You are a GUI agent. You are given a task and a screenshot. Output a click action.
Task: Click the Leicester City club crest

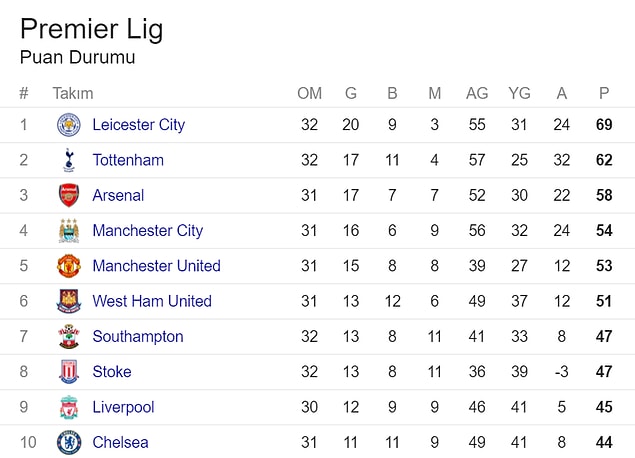[69, 125]
